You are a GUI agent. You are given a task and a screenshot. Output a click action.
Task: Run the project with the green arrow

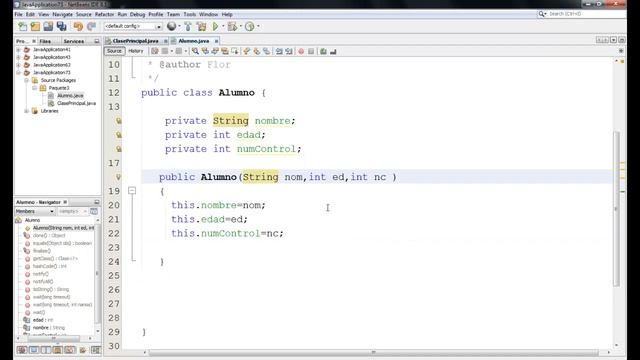coord(215,27)
